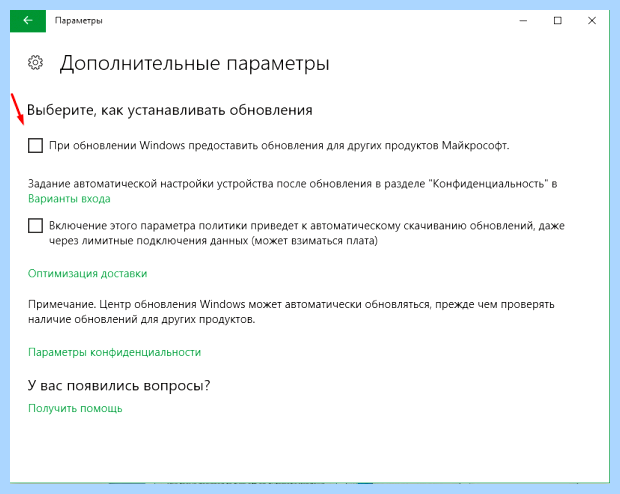Maximize the Параметры window

tap(558, 21)
